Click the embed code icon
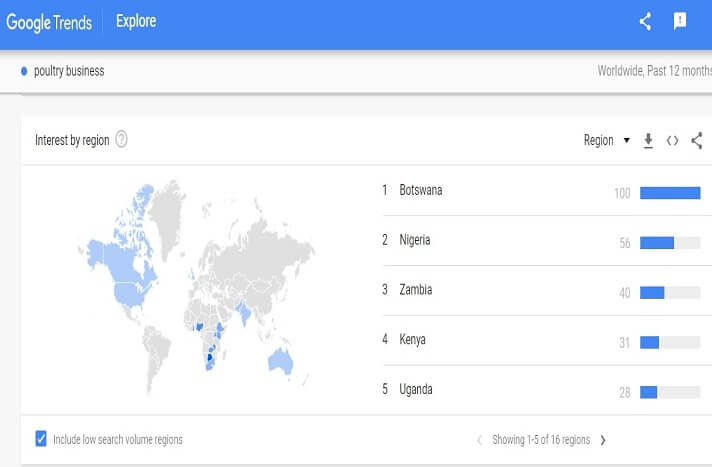 [x=672, y=141]
